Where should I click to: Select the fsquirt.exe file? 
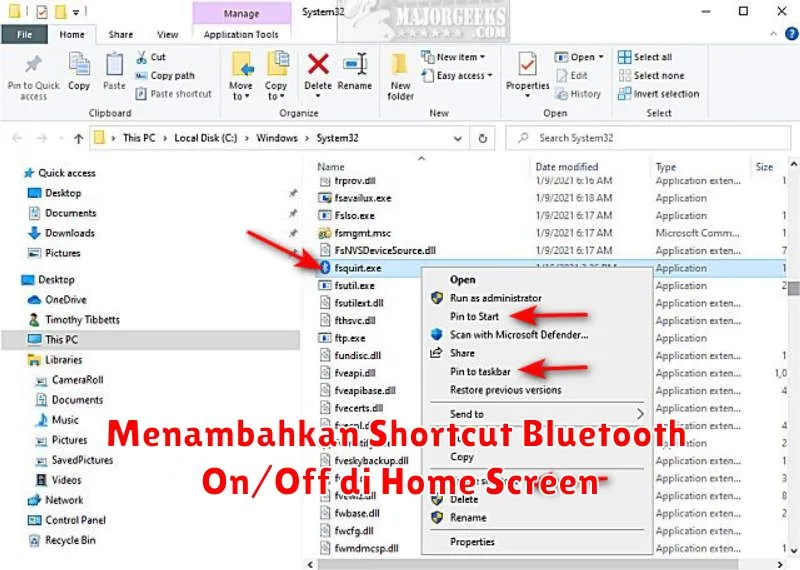(x=358, y=268)
